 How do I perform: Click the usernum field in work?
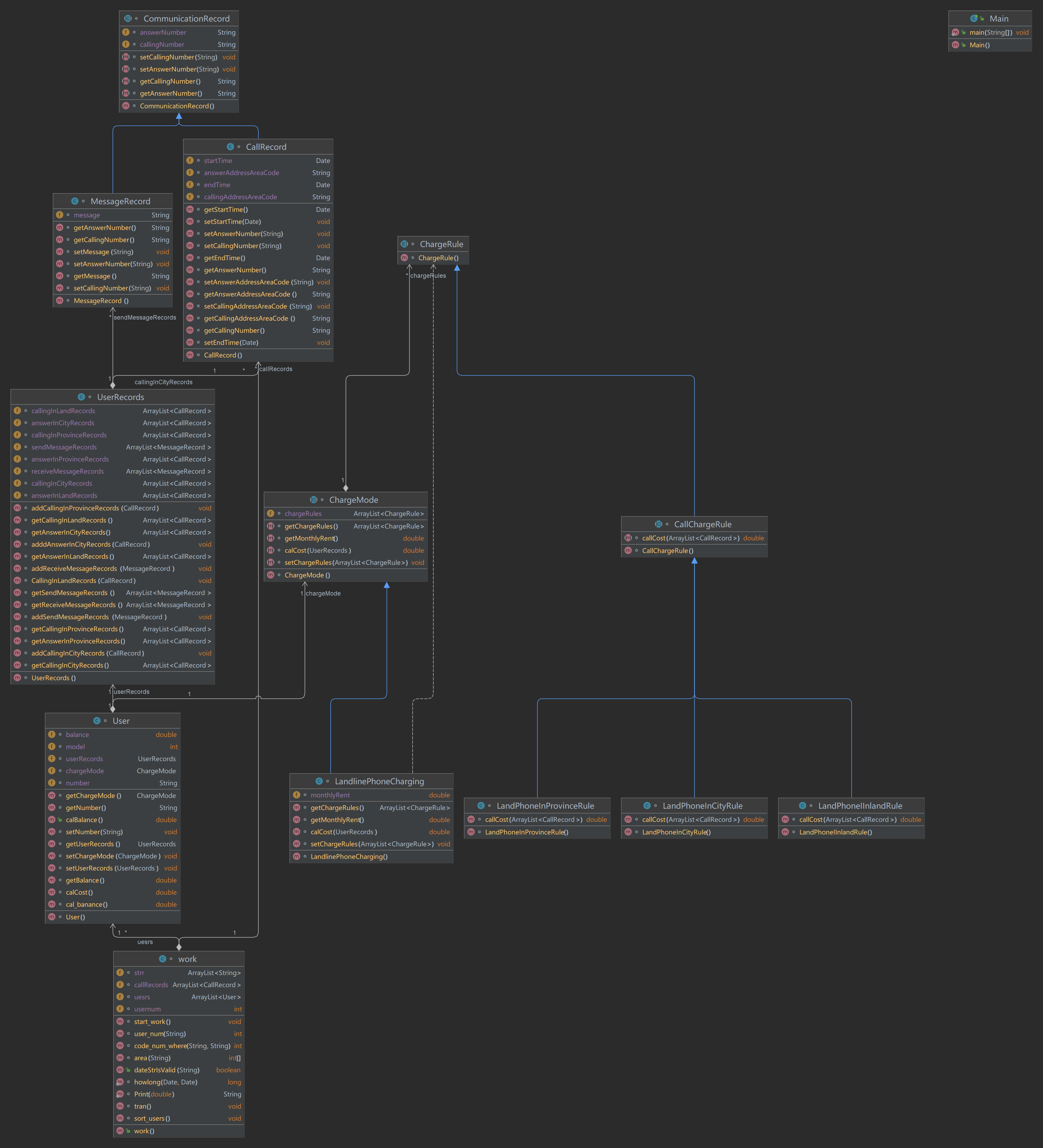pyautogui.click(x=147, y=1009)
